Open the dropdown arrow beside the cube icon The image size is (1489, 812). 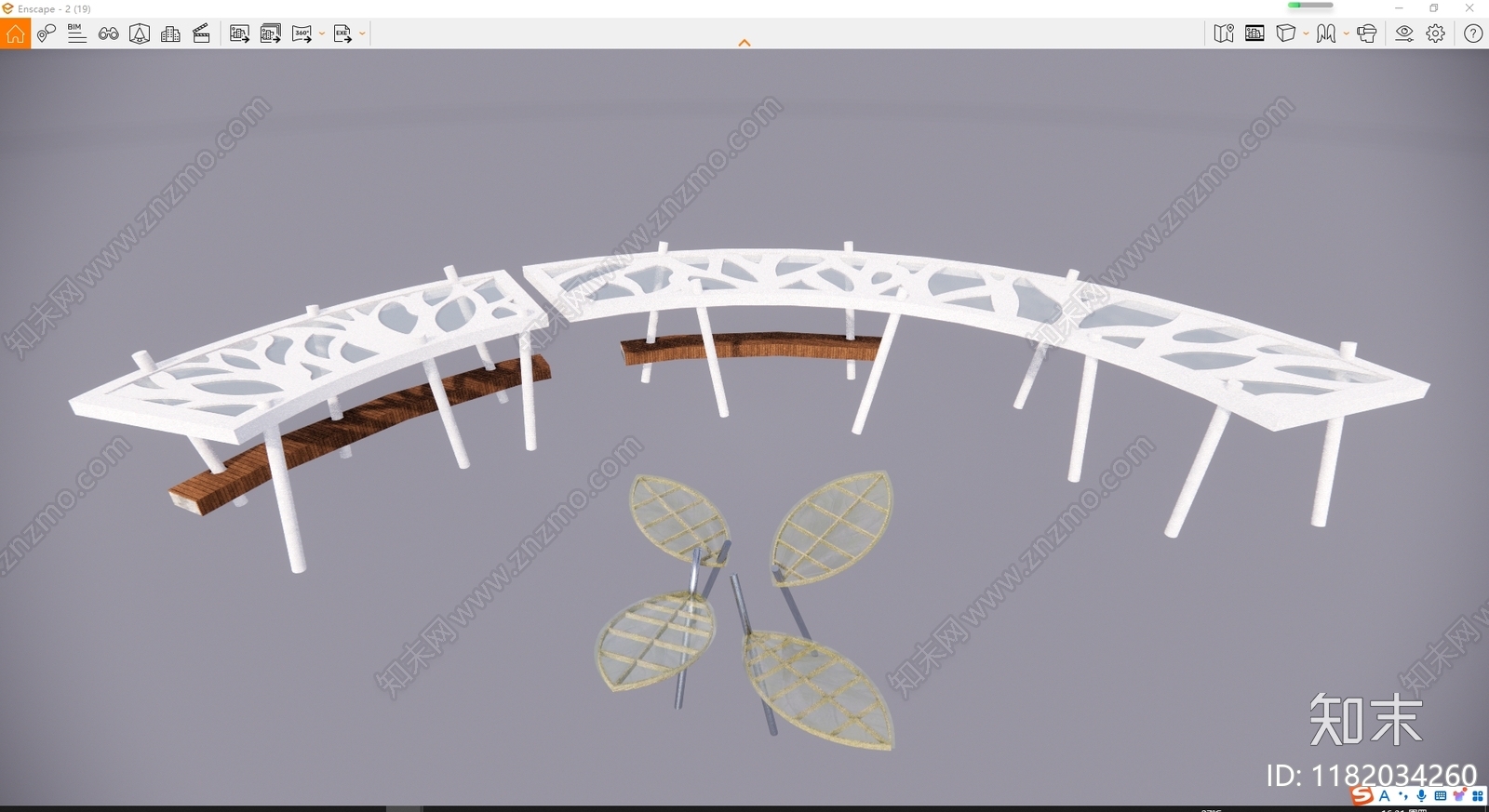click(1306, 34)
